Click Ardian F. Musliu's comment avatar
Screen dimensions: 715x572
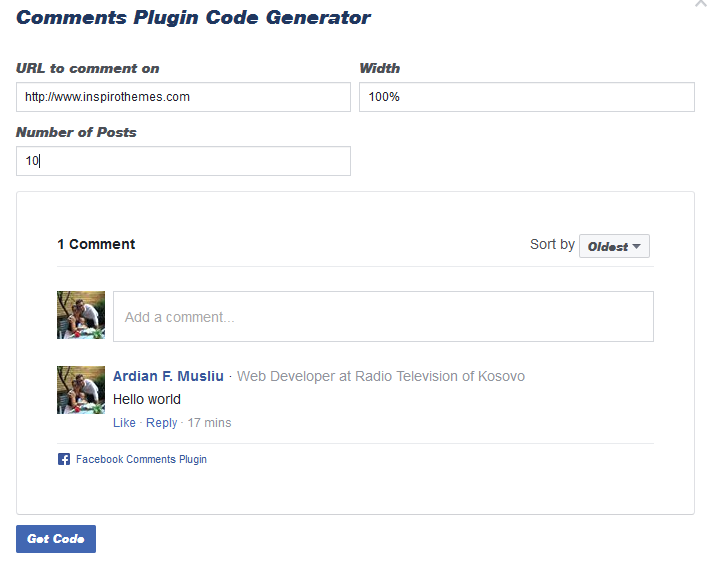81,390
